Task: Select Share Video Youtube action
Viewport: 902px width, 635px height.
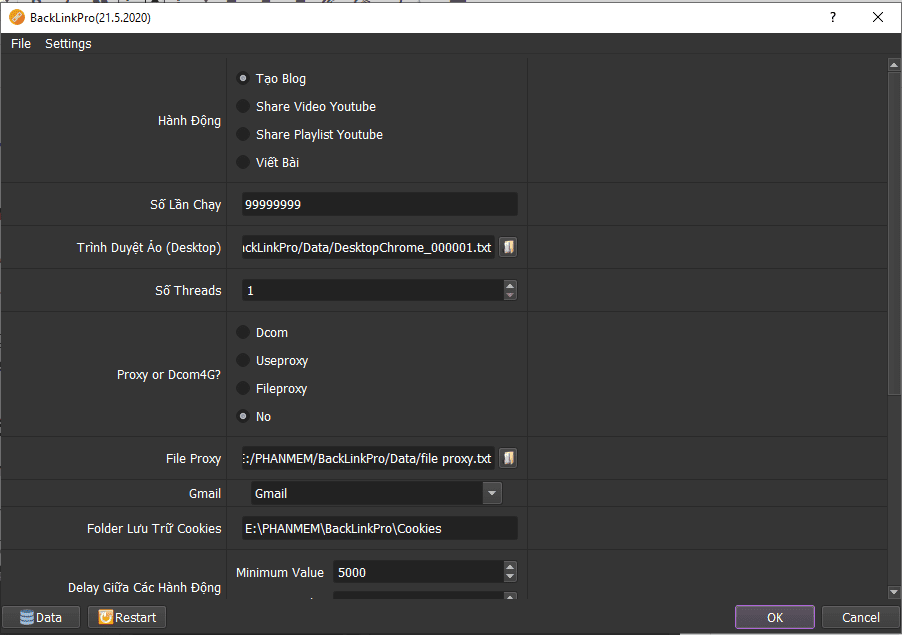Action: click(x=243, y=106)
